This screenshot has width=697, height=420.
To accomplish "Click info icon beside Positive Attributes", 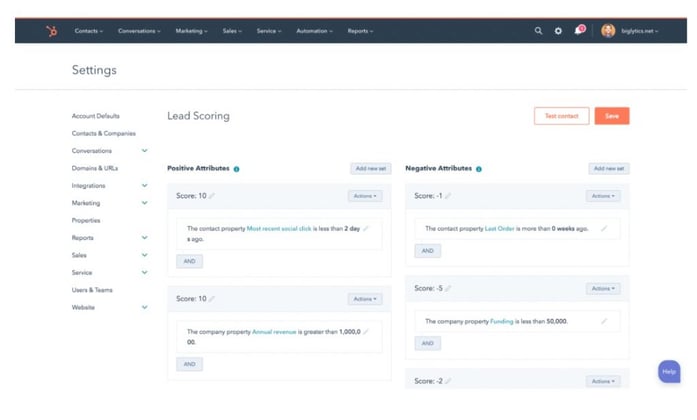I will click(x=236, y=169).
